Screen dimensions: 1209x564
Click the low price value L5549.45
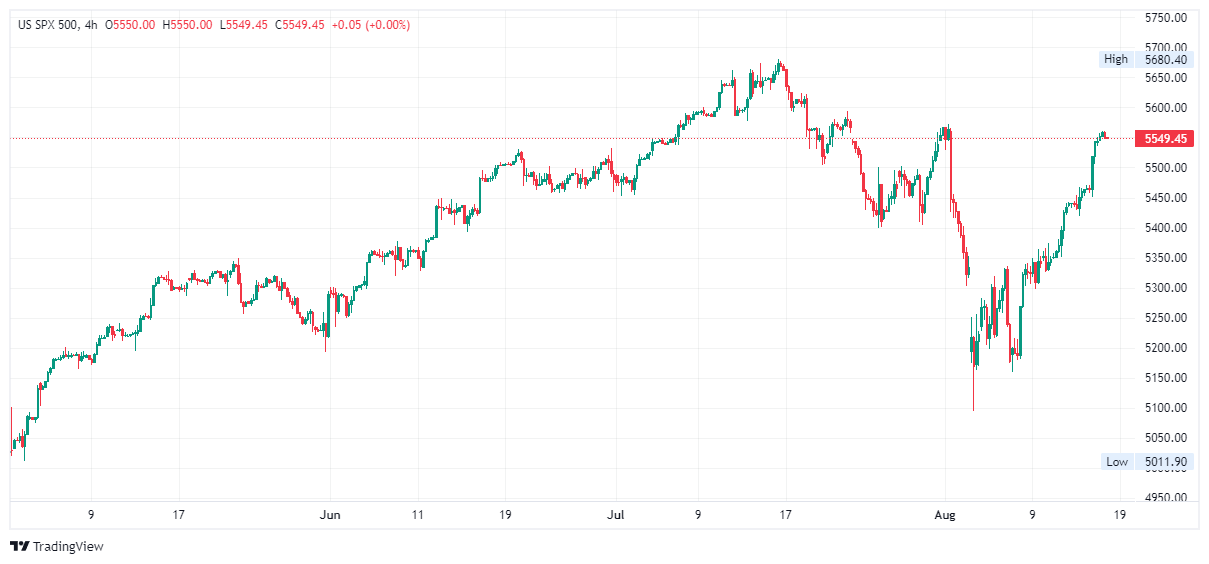click(x=243, y=25)
